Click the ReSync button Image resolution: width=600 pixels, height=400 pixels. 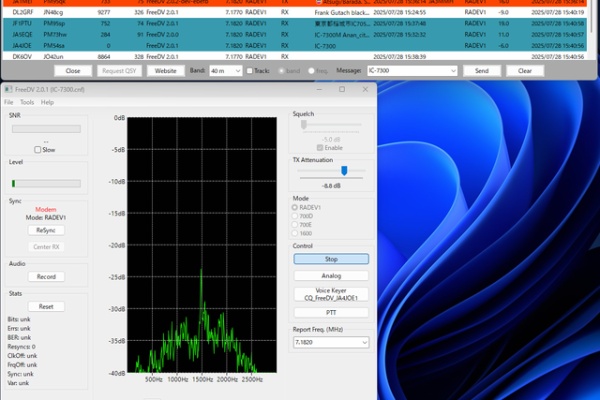coord(46,230)
